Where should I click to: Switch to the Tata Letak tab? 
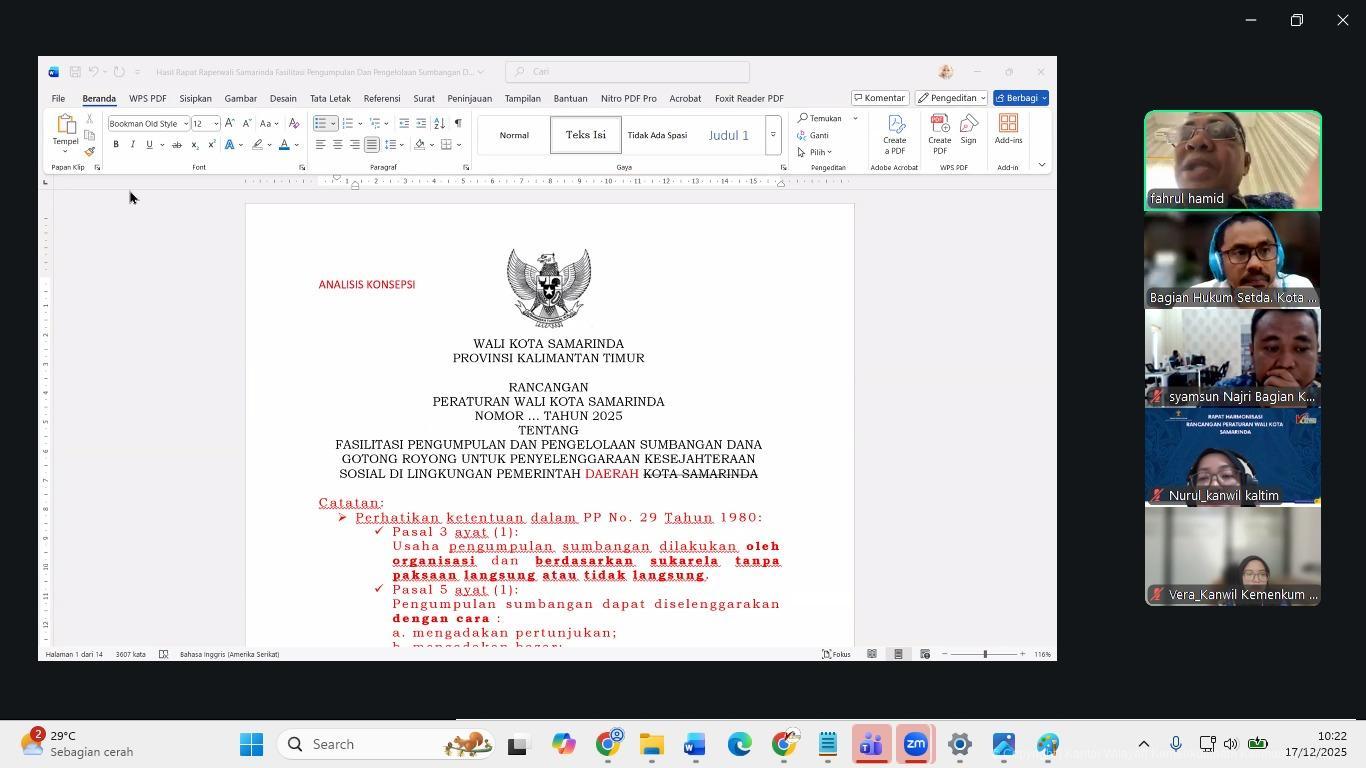330,98
